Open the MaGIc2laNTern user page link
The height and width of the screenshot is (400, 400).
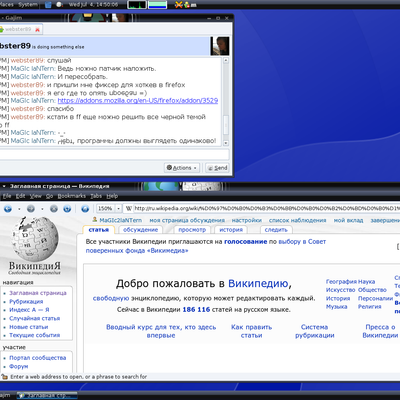coord(120,220)
